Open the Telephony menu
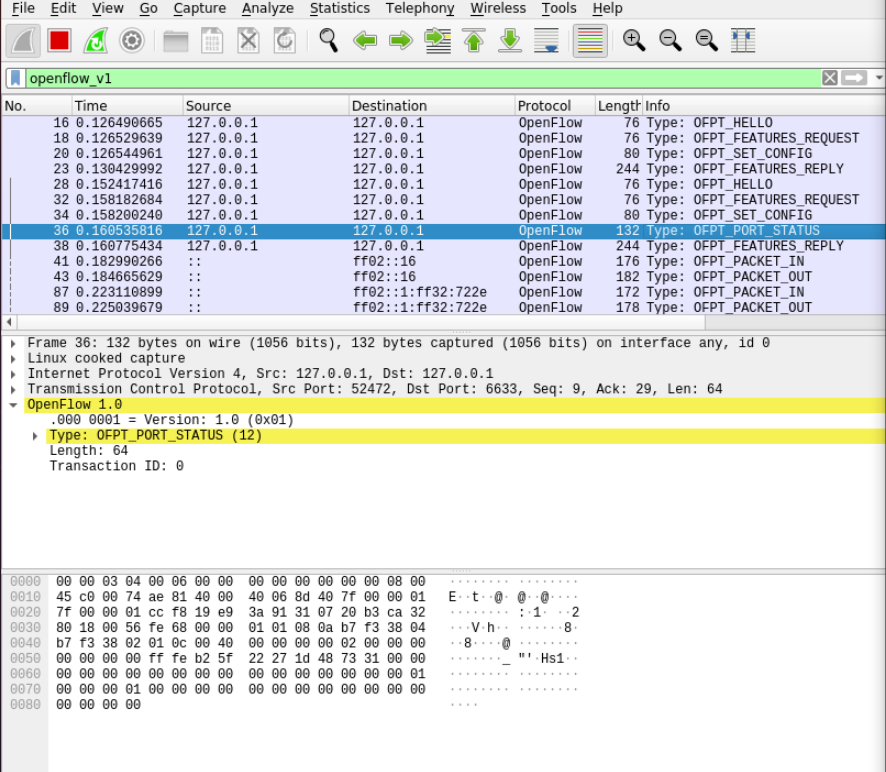886x772 pixels. 420,8
